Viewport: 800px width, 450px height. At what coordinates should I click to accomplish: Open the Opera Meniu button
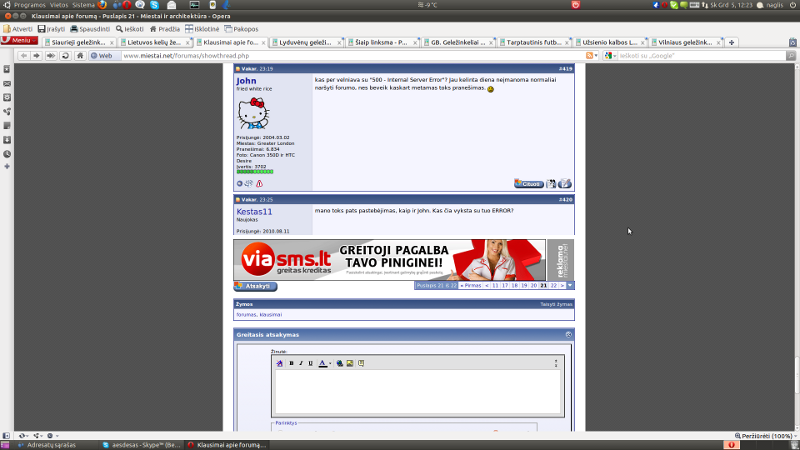22,41
